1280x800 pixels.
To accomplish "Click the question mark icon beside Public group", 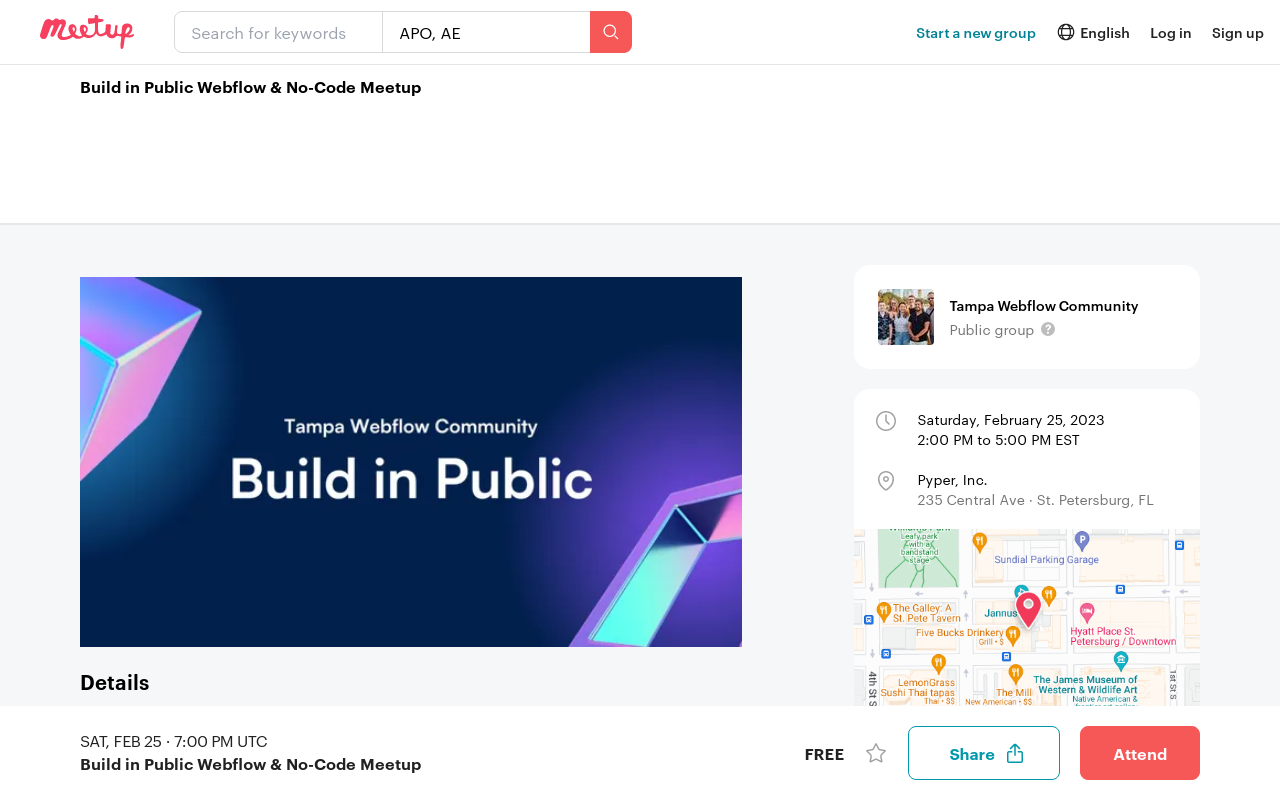I will click(1047, 327).
